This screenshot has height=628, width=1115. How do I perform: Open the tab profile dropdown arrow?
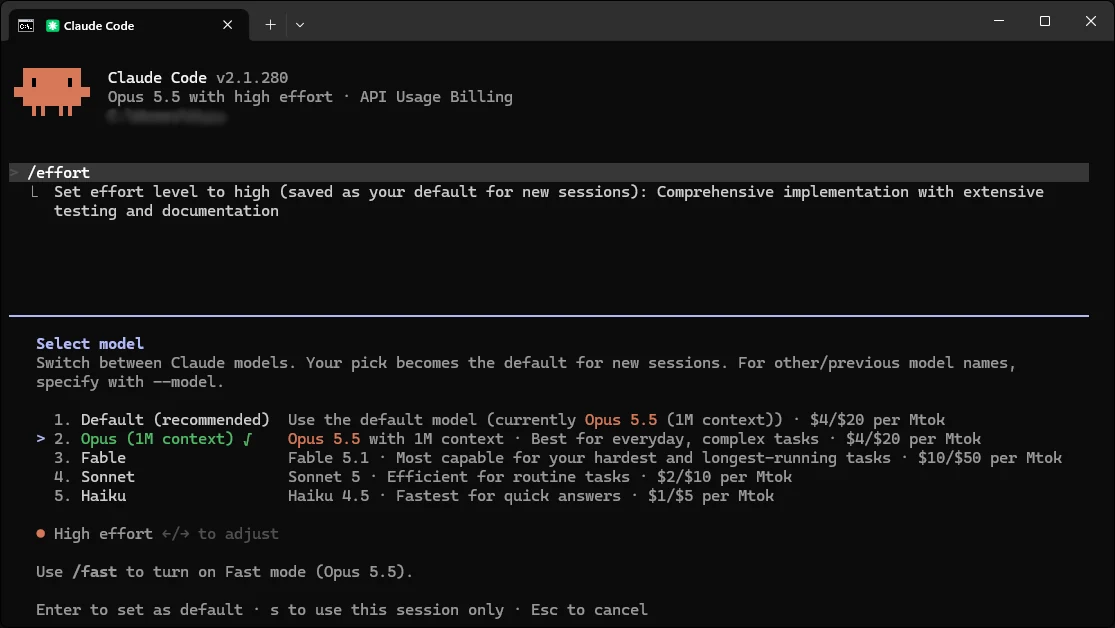[x=300, y=25]
